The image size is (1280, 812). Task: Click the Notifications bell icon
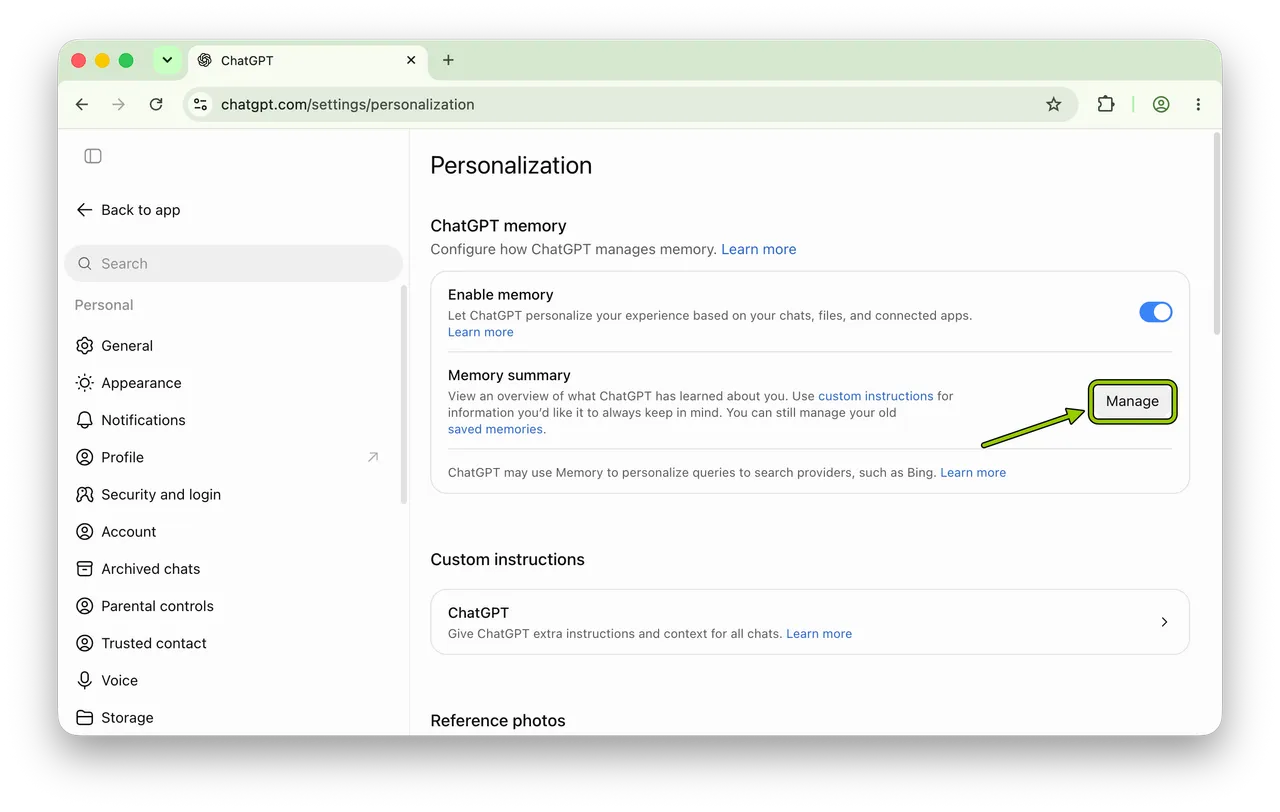[x=85, y=420]
